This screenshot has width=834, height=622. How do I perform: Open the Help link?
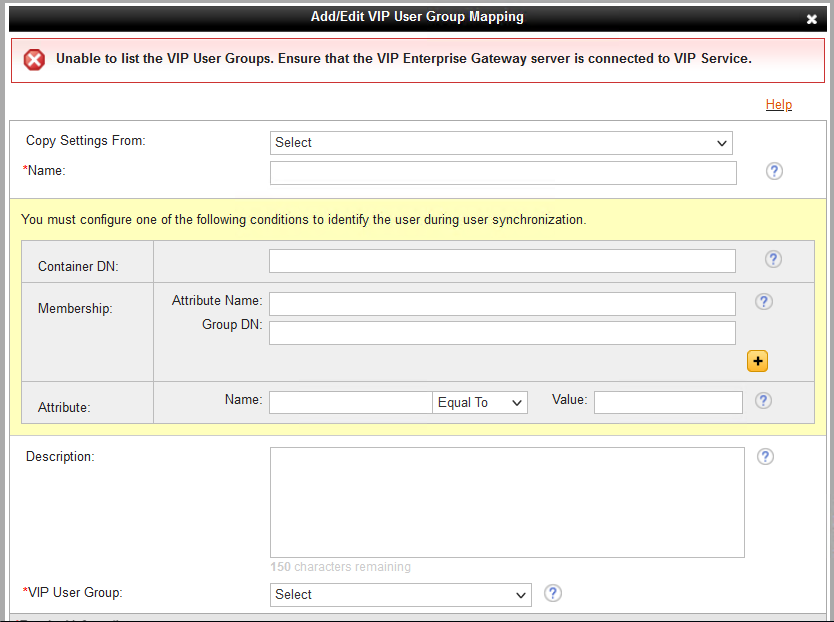778,105
